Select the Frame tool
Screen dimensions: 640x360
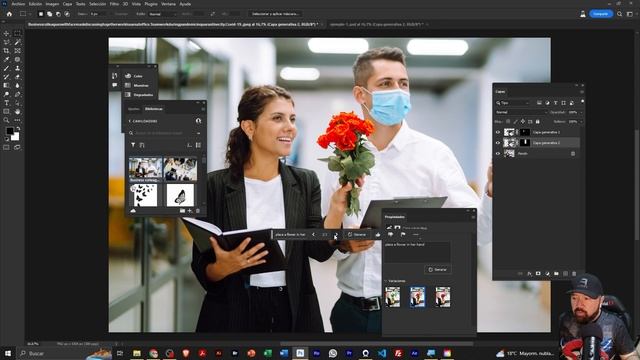(x=17, y=51)
